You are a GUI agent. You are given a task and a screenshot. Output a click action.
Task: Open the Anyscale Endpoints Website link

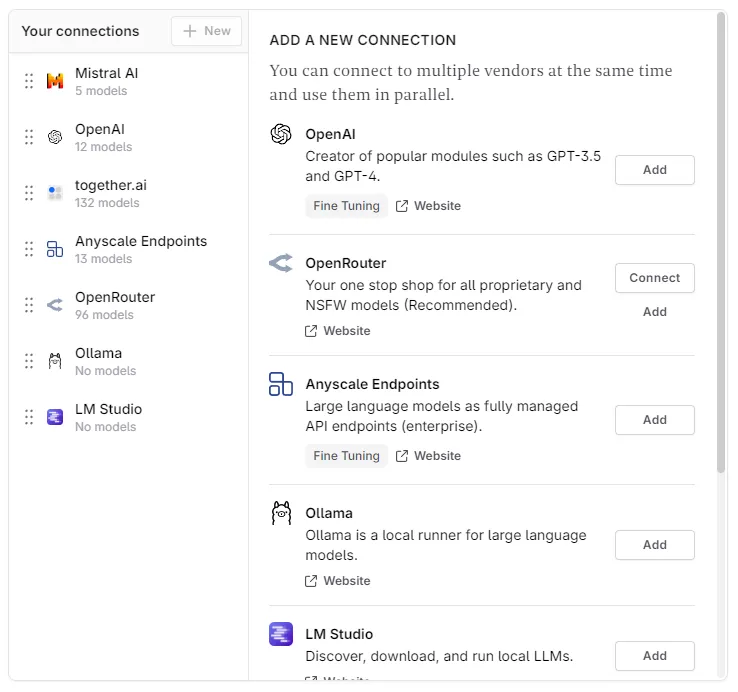[428, 456]
